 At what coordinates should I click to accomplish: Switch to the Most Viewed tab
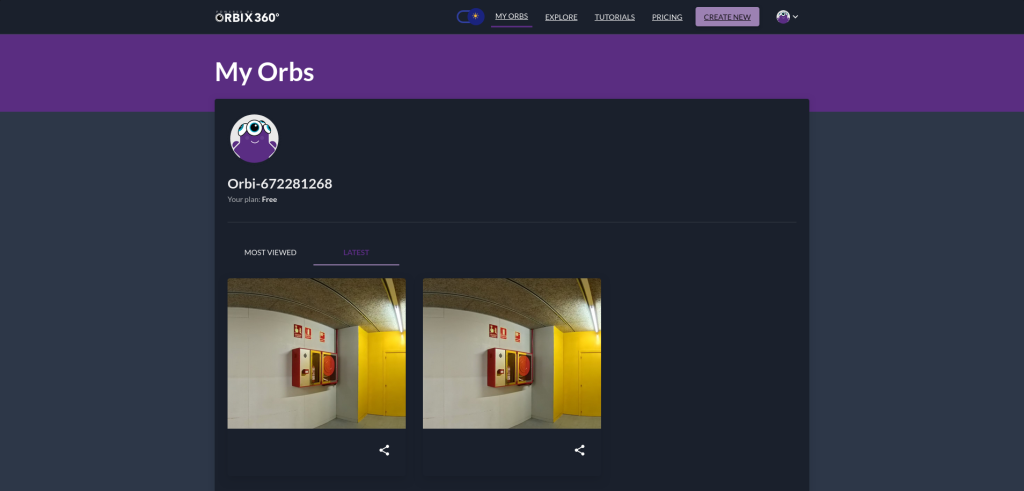[270, 253]
